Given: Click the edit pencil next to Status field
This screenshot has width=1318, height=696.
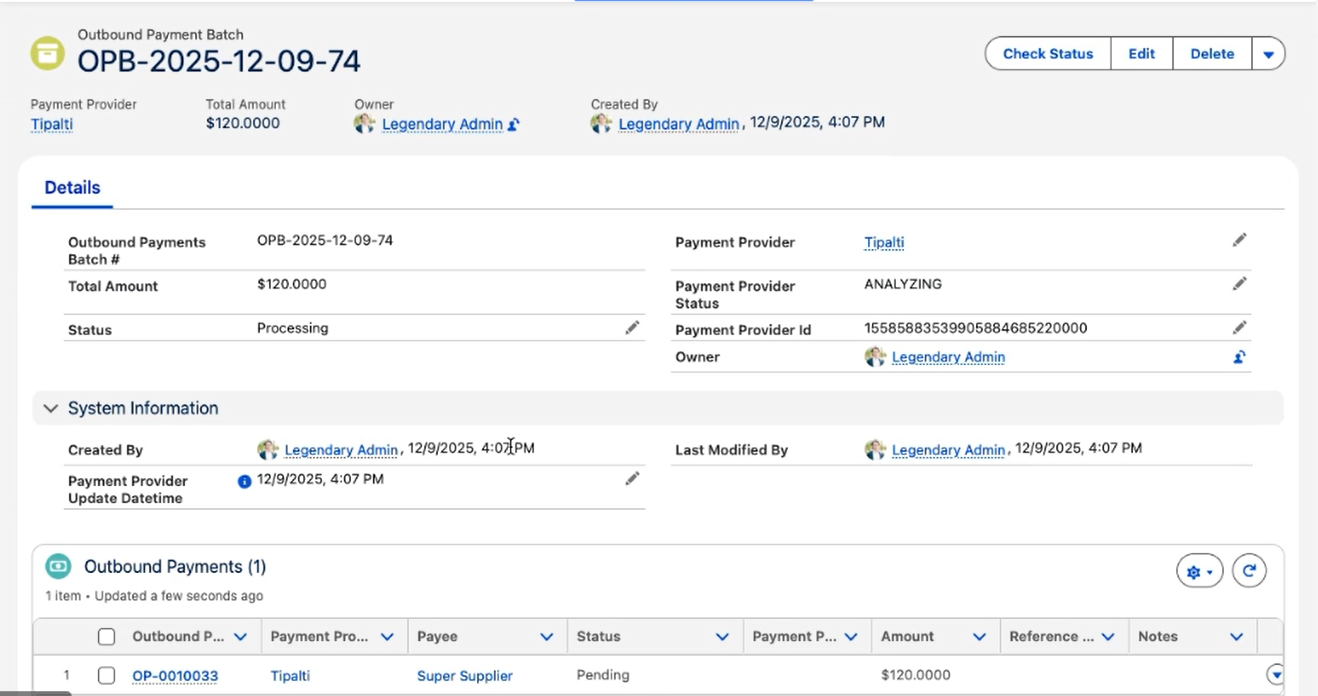Looking at the screenshot, I should (x=632, y=328).
